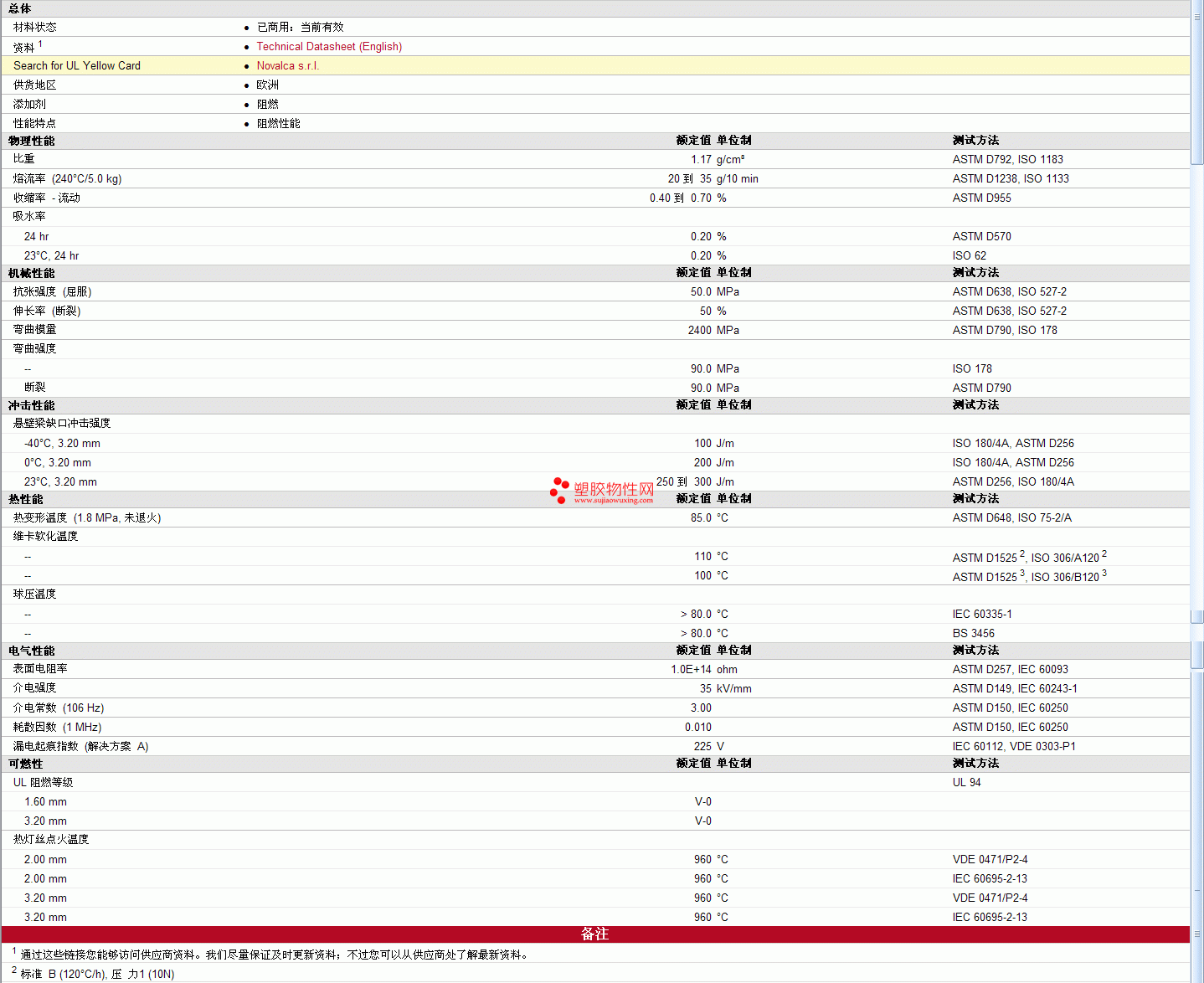Select the dissipation factor value 0.010
The height and width of the screenshot is (983, 1204).
698,728
